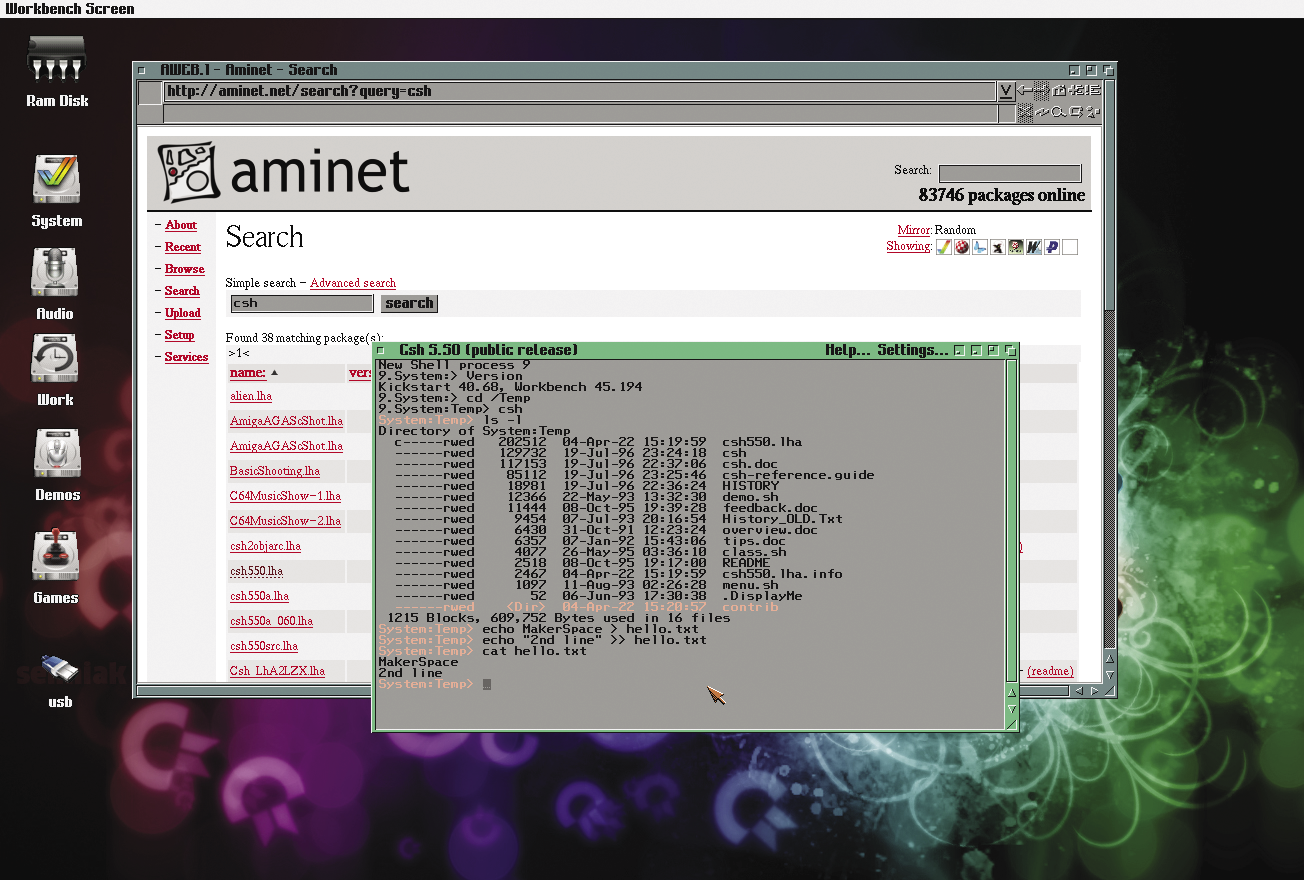Click the aminet header Search input box
Viewport: 1304px width, 880px height.
(1010, 173)
